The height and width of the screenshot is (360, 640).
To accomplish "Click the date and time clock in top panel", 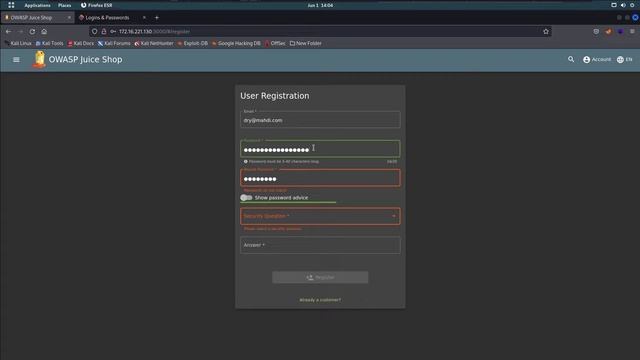I will pos(320,5).
